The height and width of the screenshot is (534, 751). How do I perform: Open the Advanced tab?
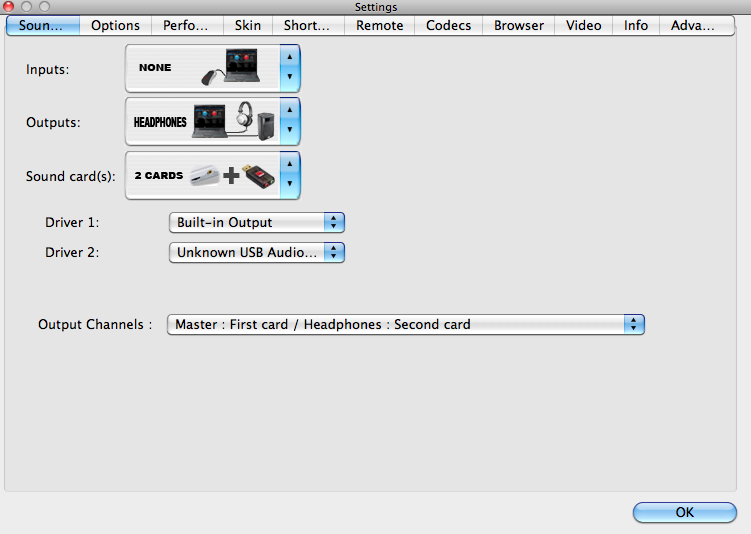[696, 25]
